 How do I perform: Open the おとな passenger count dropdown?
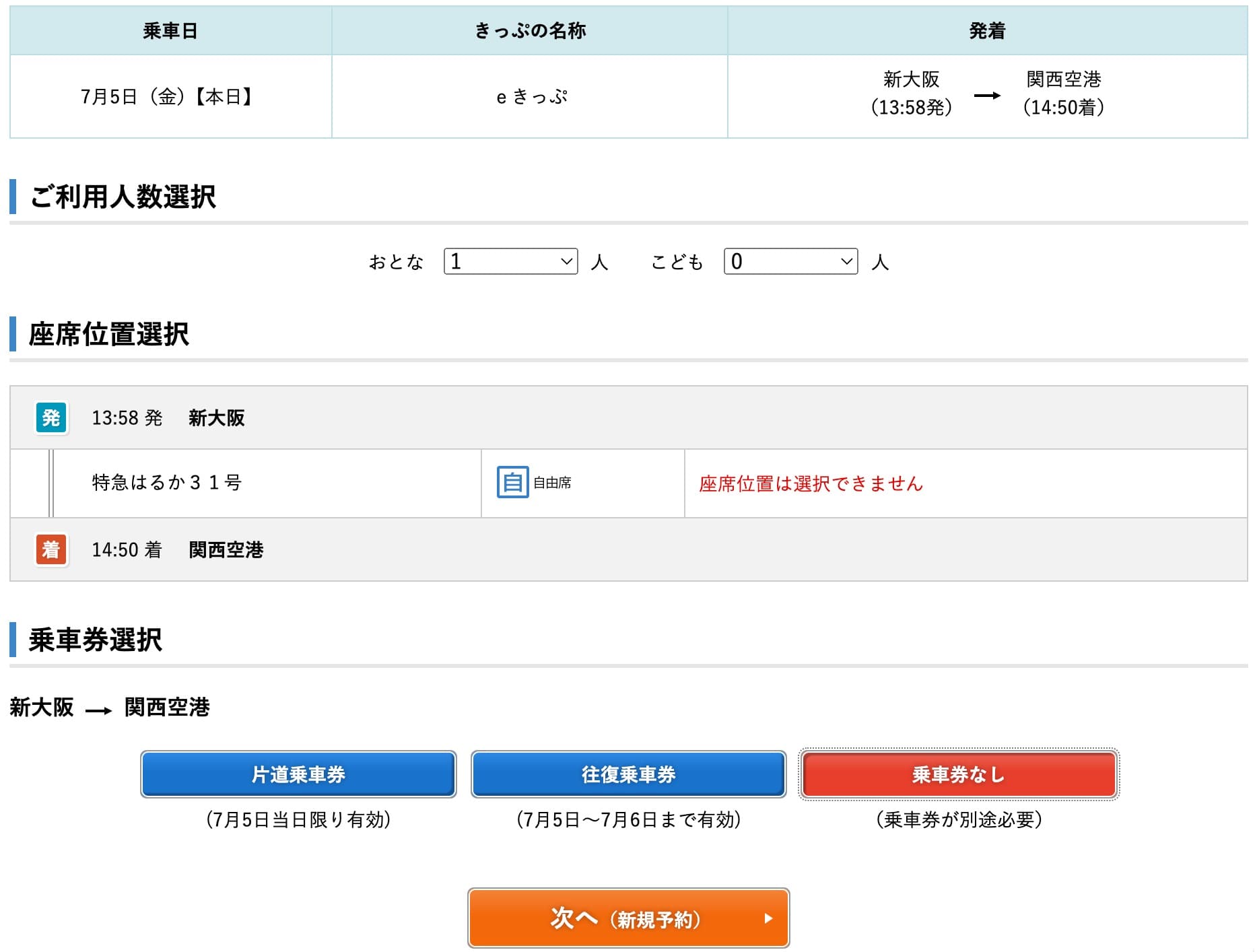(510, 261)
